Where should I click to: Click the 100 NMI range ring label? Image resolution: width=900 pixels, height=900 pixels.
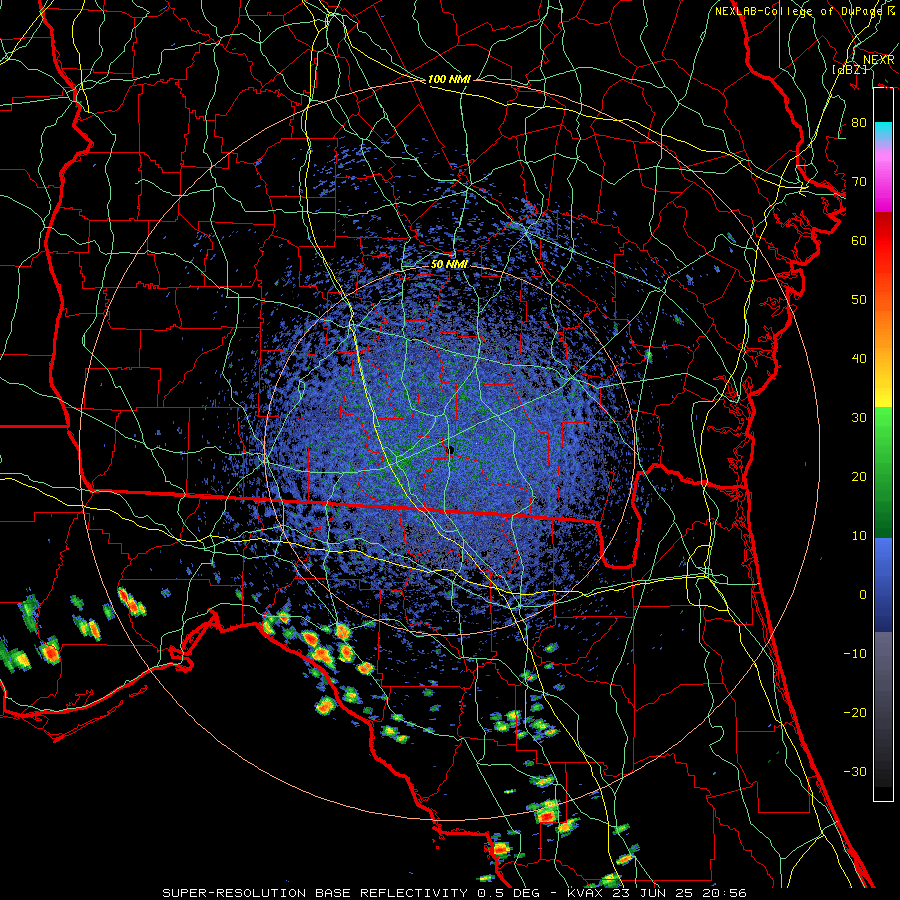click(x=449, y=79)
